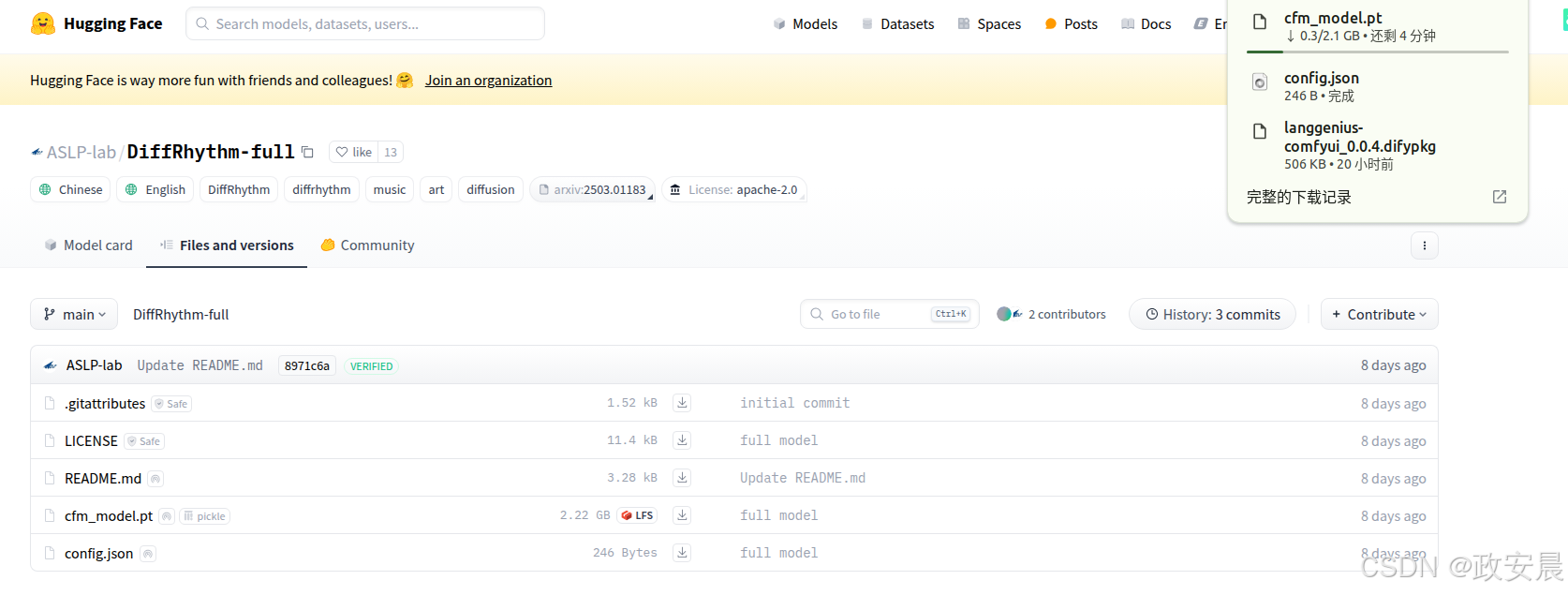Click the DiffRhythm-full breadcrumb path
Image resolution: width=1568 pixels, height=595 pixels.
click(181, 314)
